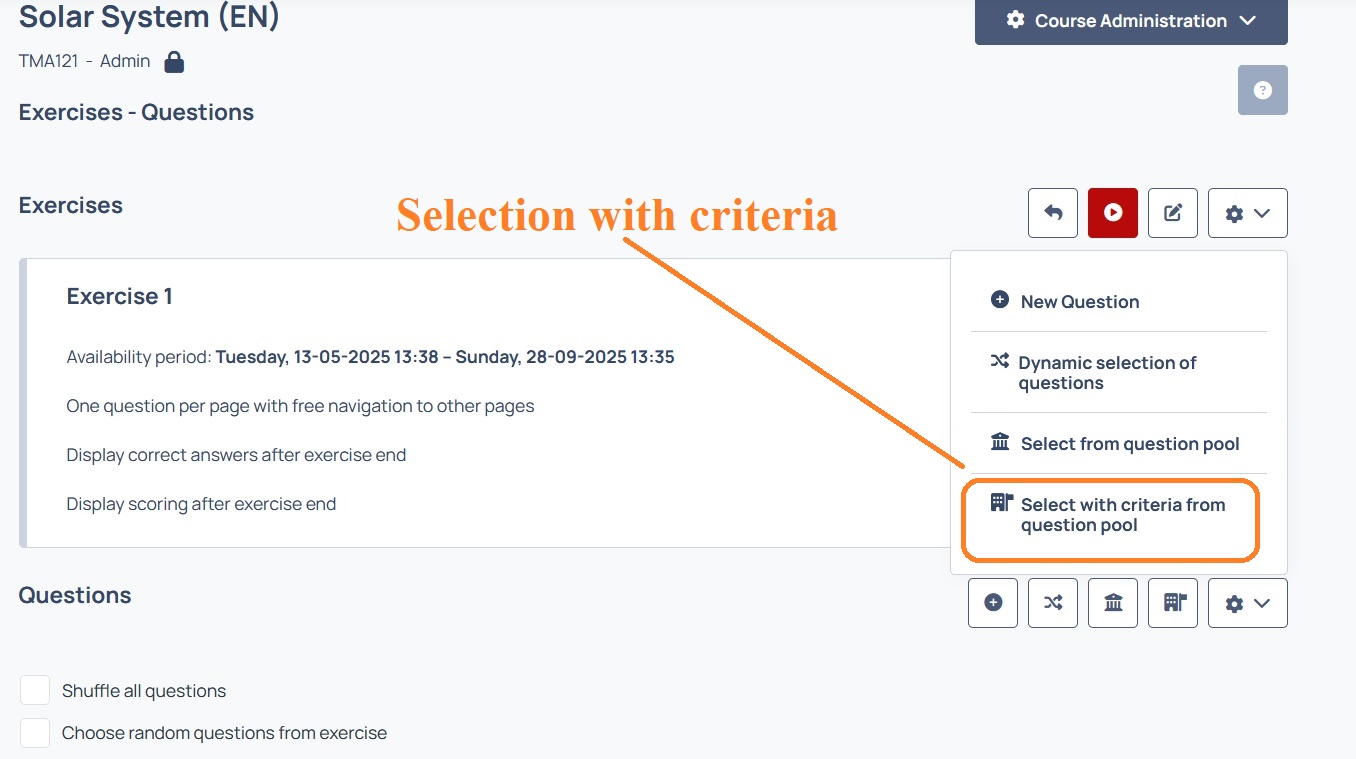Tick Choose random questions from exercise
Image resolution: width=1356 pixels, height=759 pixels.
[35, 733]
